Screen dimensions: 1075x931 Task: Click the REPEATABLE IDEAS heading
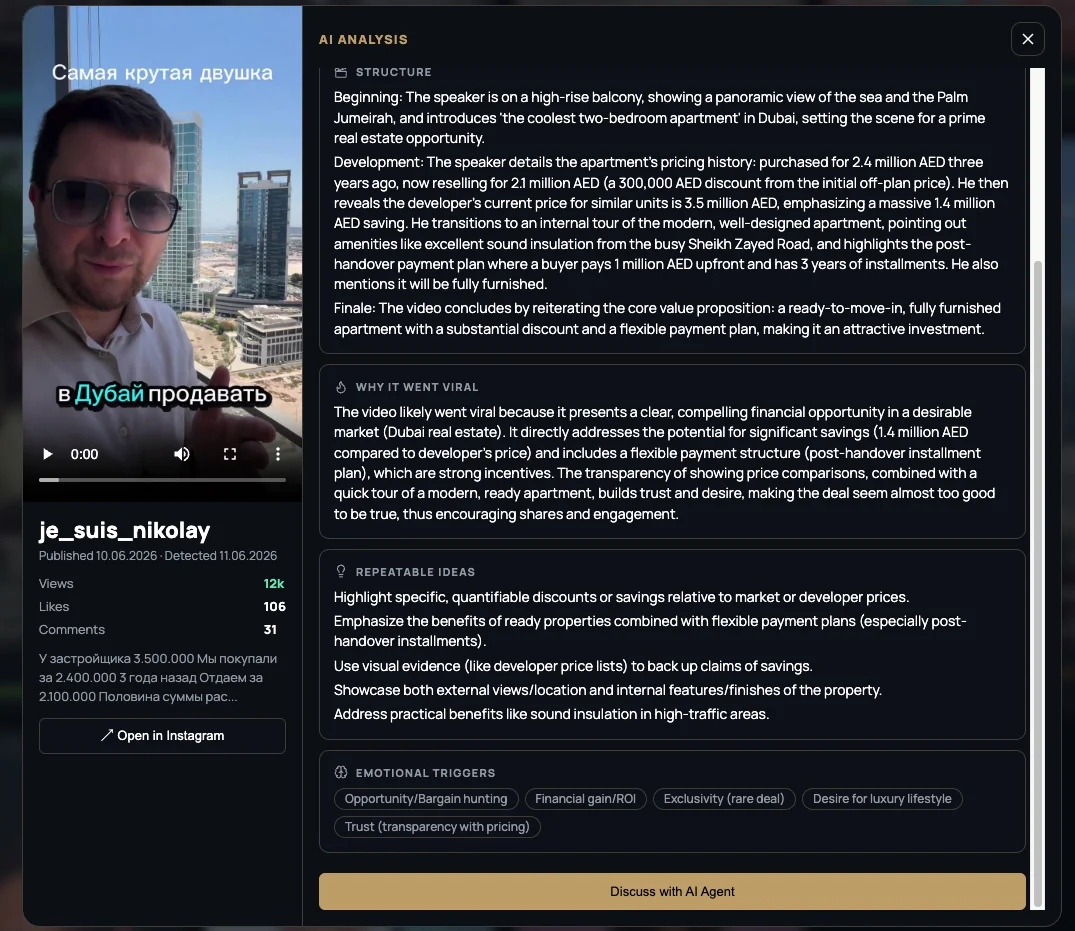point(415,572)
